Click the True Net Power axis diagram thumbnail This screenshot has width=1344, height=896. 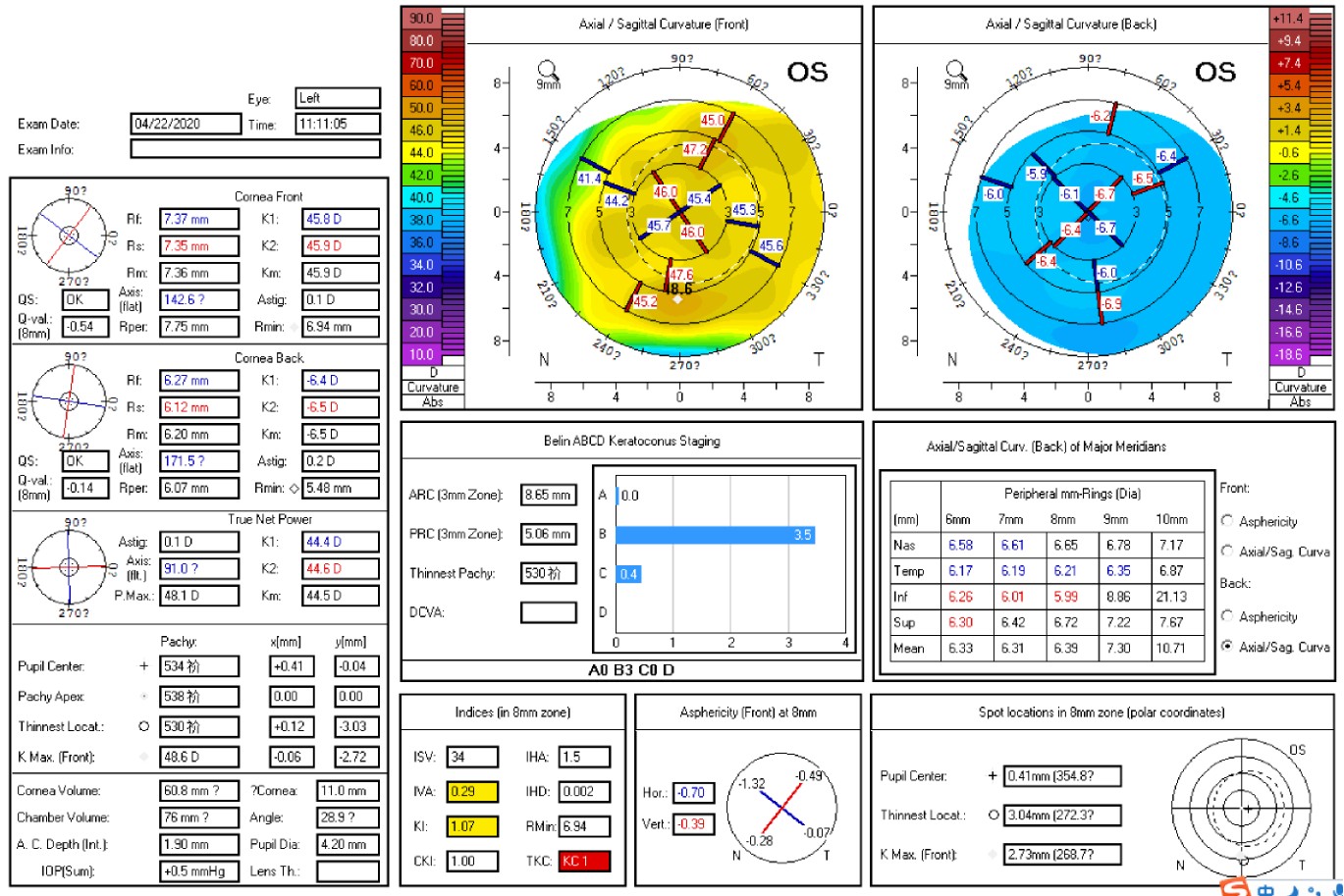[x=69, y=566]
